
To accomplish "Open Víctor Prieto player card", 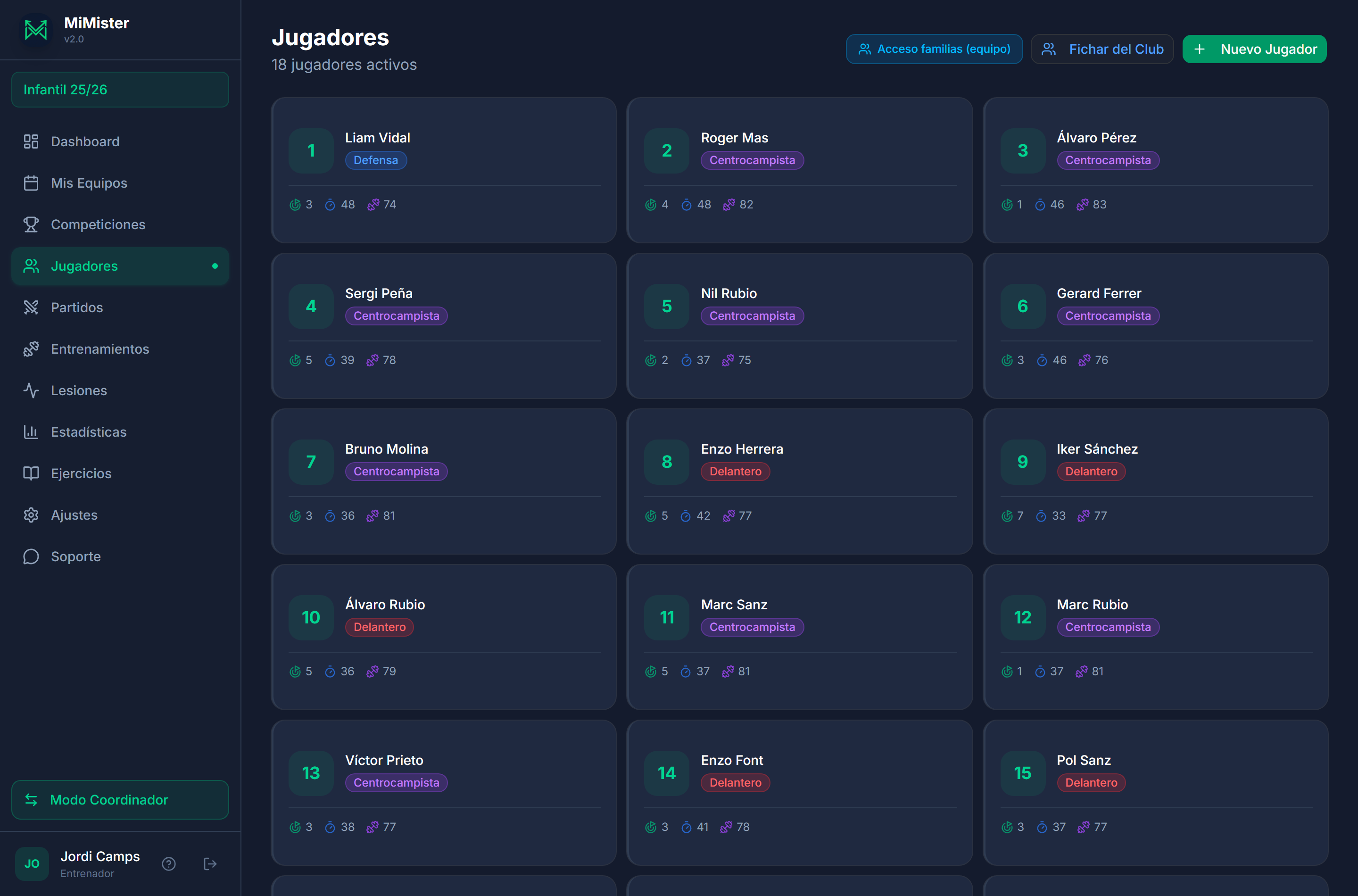I will pos(444,793).
